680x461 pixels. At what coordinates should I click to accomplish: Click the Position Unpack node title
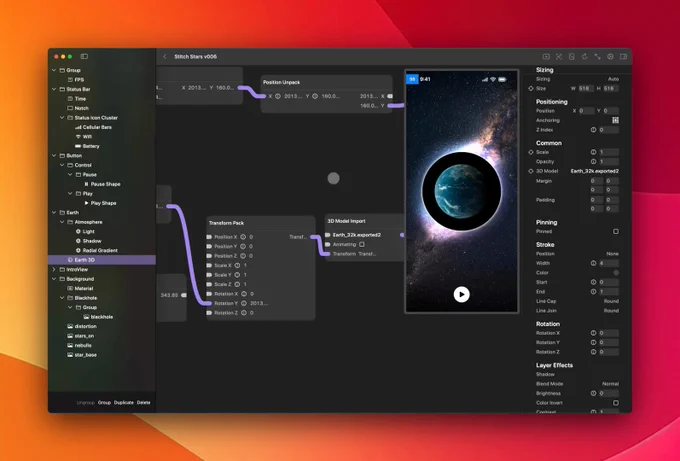281,82
